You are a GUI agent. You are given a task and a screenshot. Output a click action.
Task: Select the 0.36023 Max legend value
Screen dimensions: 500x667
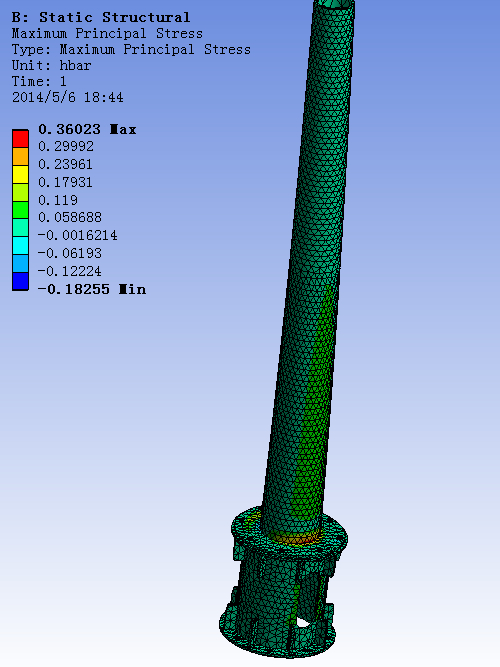(x=87, y=129)
